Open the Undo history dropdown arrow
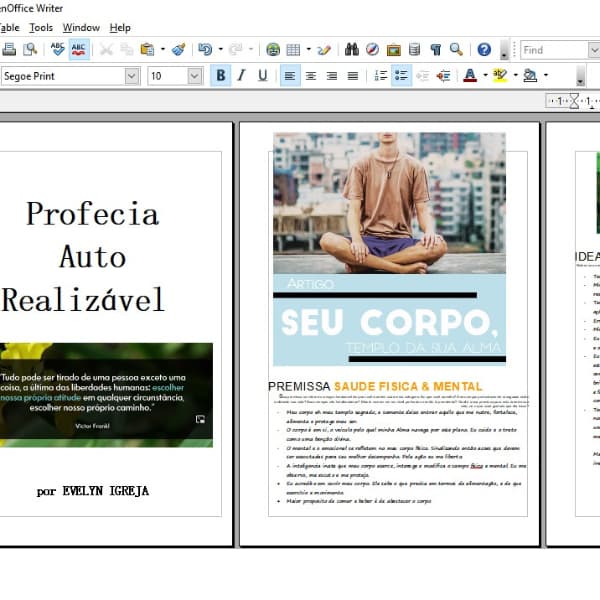Screen dimensions: 600x600 tap(220, 49)
